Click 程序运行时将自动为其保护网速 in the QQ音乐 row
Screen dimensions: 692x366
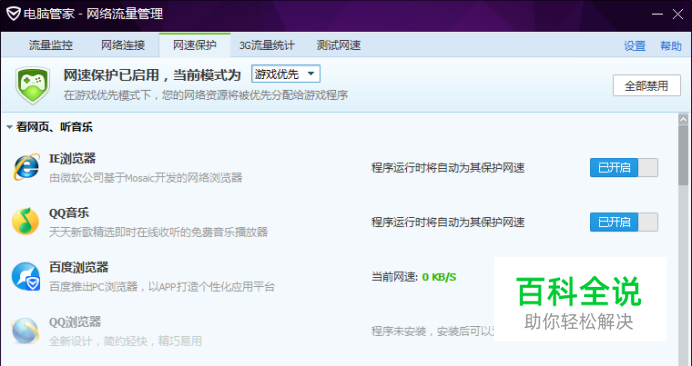click(x=448, y=223)
